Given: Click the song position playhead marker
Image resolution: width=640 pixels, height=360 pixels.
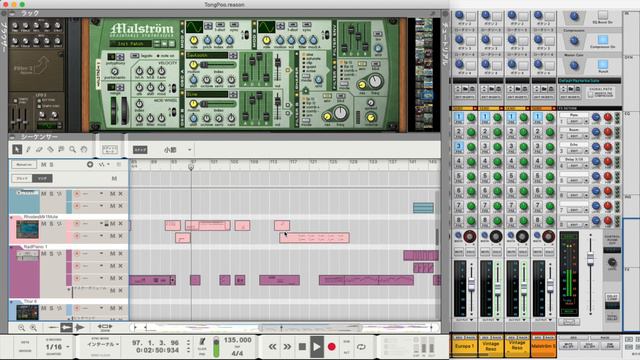Looking at the screenshot, I should (191, 167).
